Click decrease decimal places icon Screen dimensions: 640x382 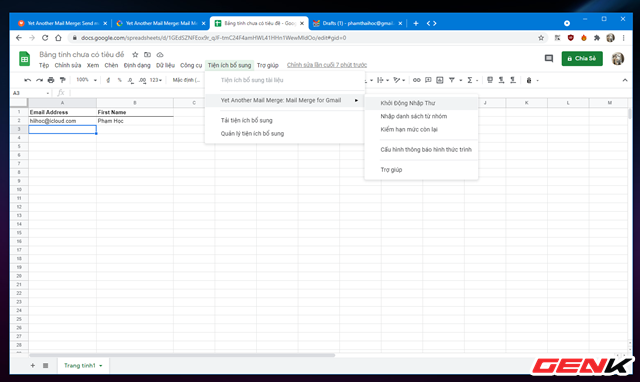130,80
